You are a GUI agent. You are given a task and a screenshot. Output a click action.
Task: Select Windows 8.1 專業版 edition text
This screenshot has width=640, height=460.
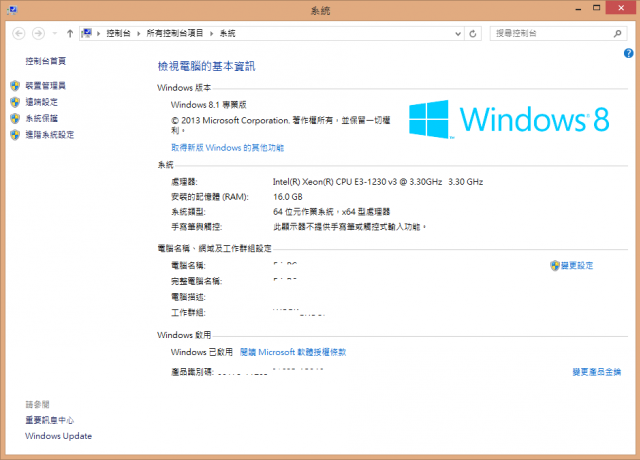209,105
